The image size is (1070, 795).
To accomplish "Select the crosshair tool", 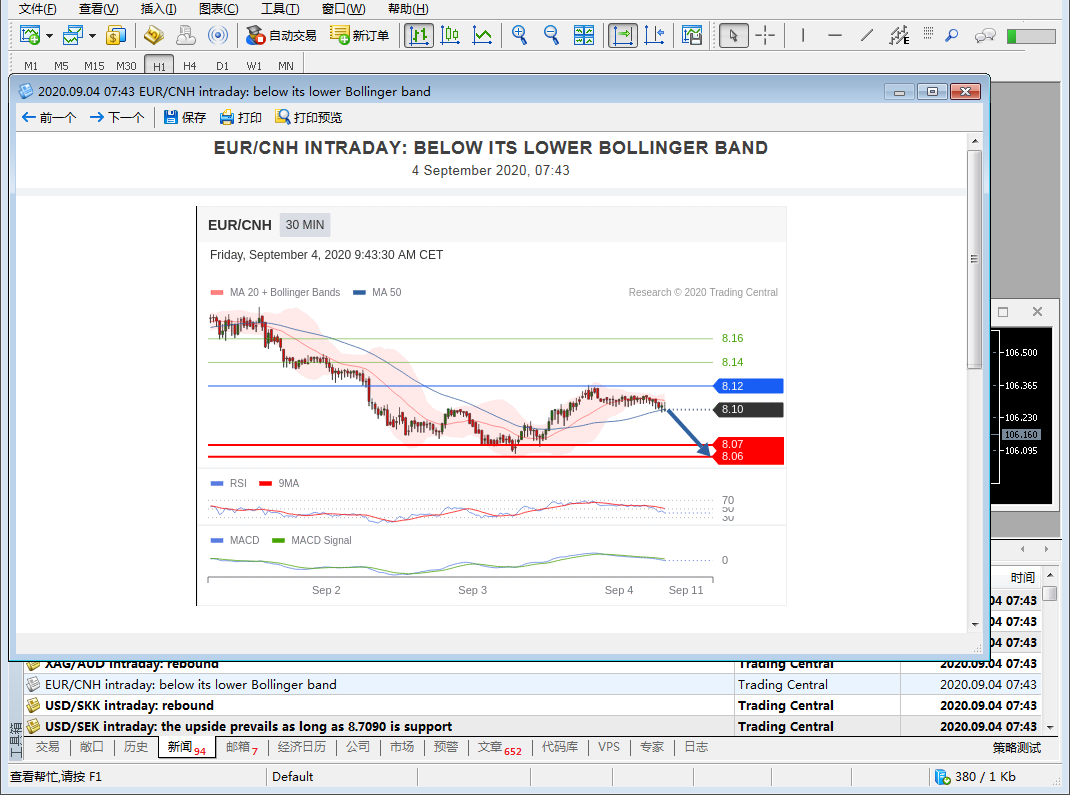I will click(x=765, y=35).
